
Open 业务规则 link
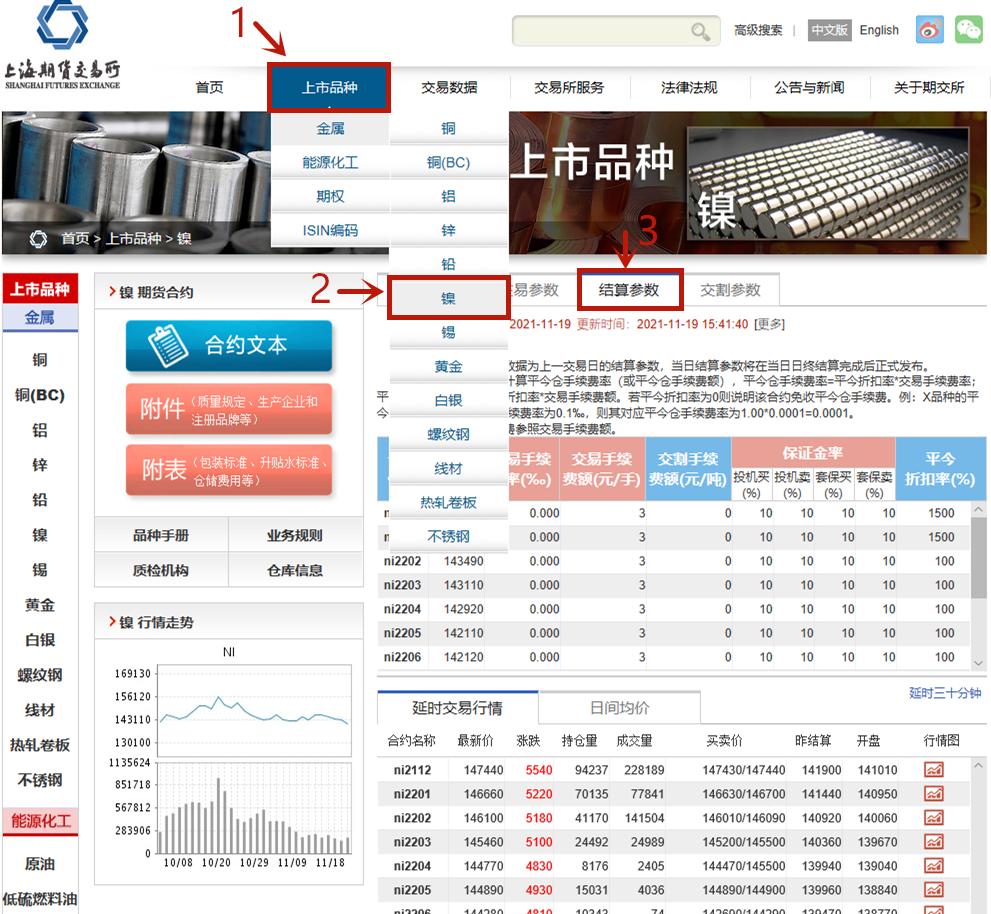click(x=295, y=535)
